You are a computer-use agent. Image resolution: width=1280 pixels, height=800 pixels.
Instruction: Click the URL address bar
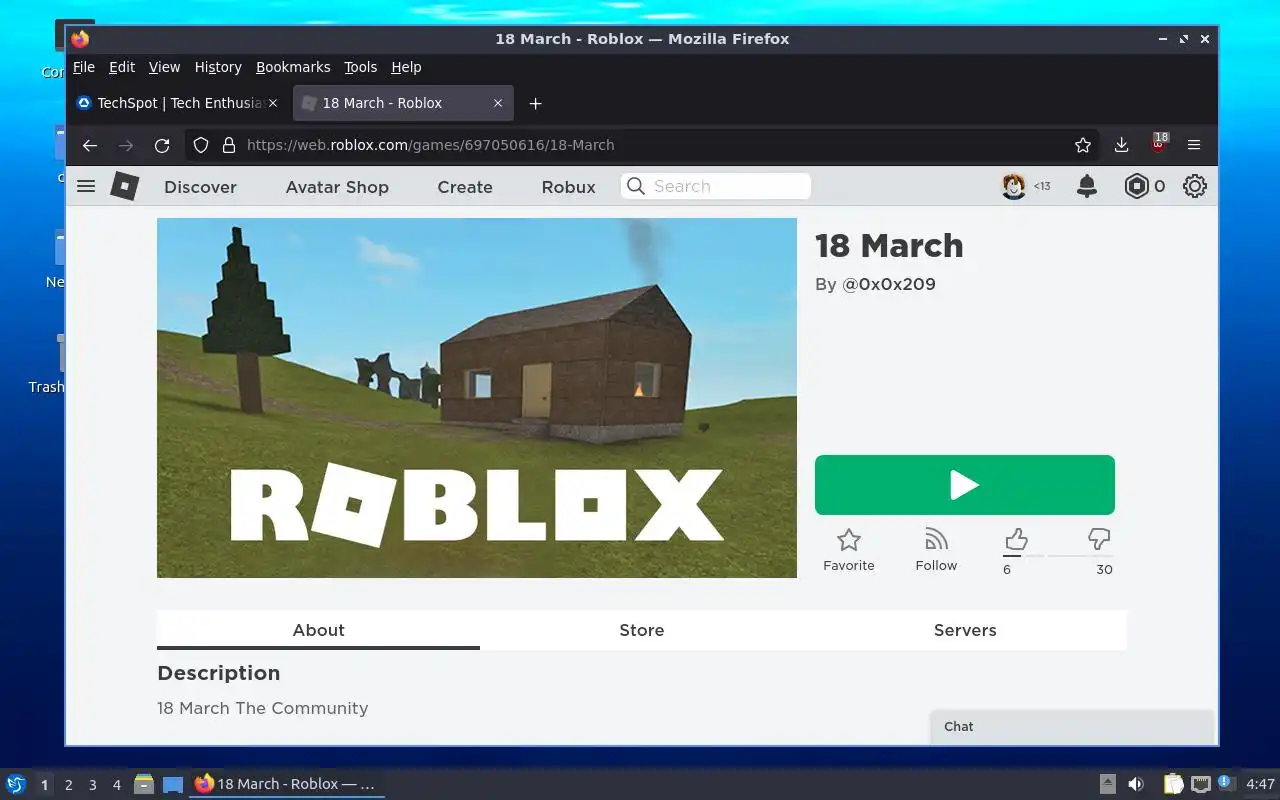point(640,145)
